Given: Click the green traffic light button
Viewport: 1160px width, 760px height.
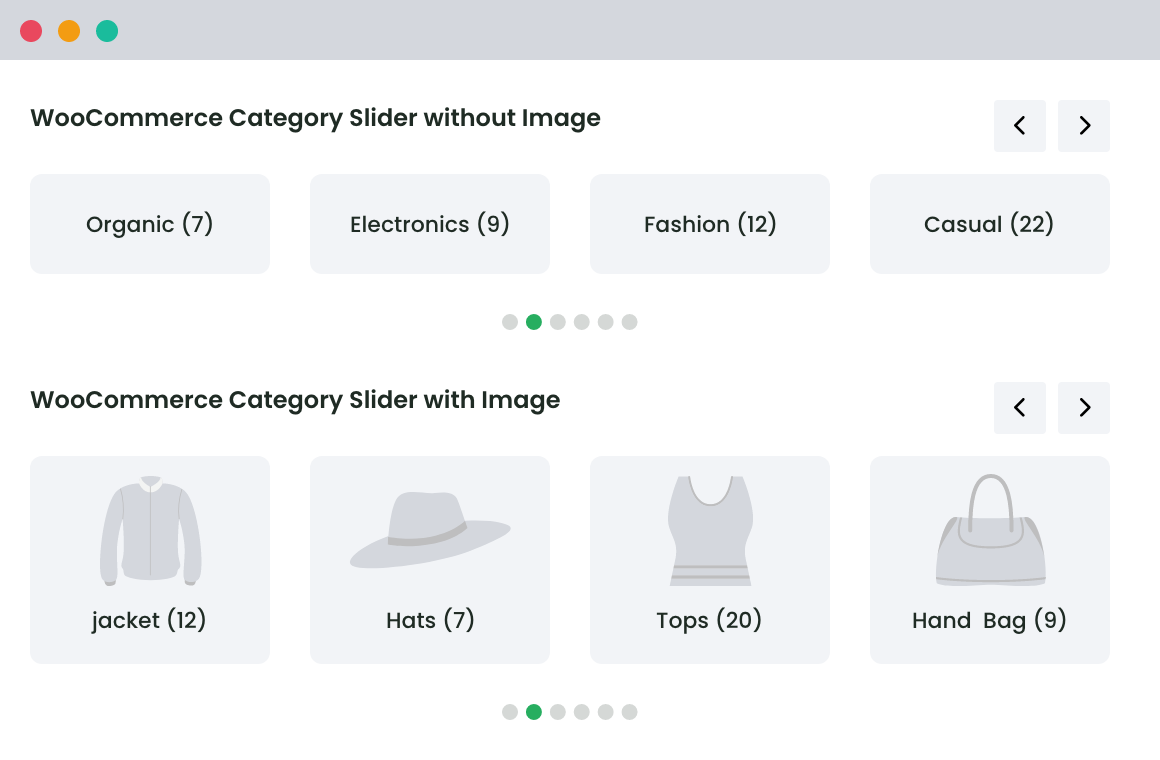Looking at the screenshot, I should tap(105, 31).
